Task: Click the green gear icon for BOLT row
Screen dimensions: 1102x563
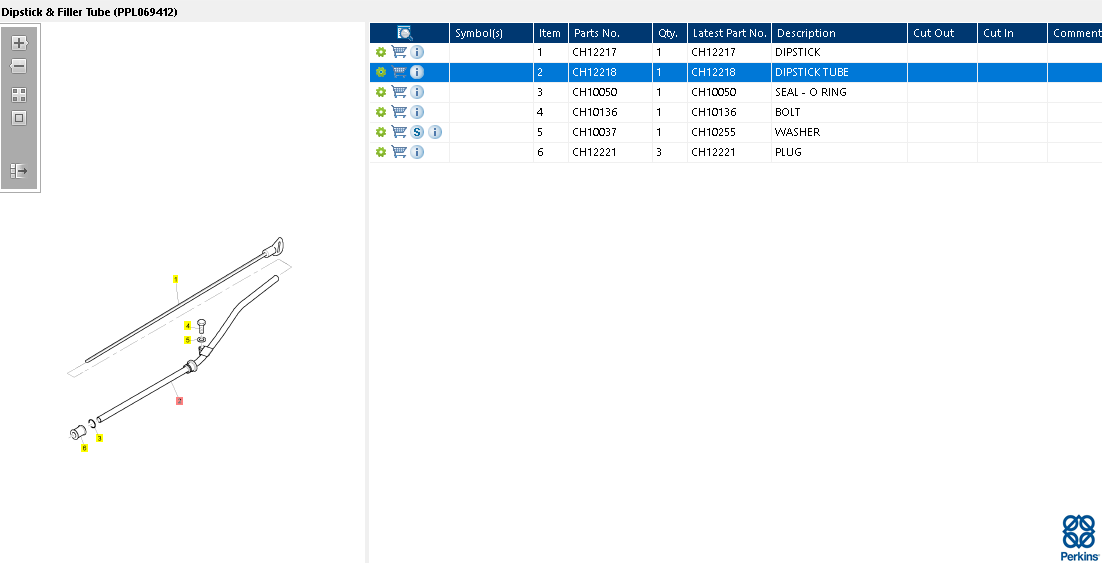Action: coord(381,112)
